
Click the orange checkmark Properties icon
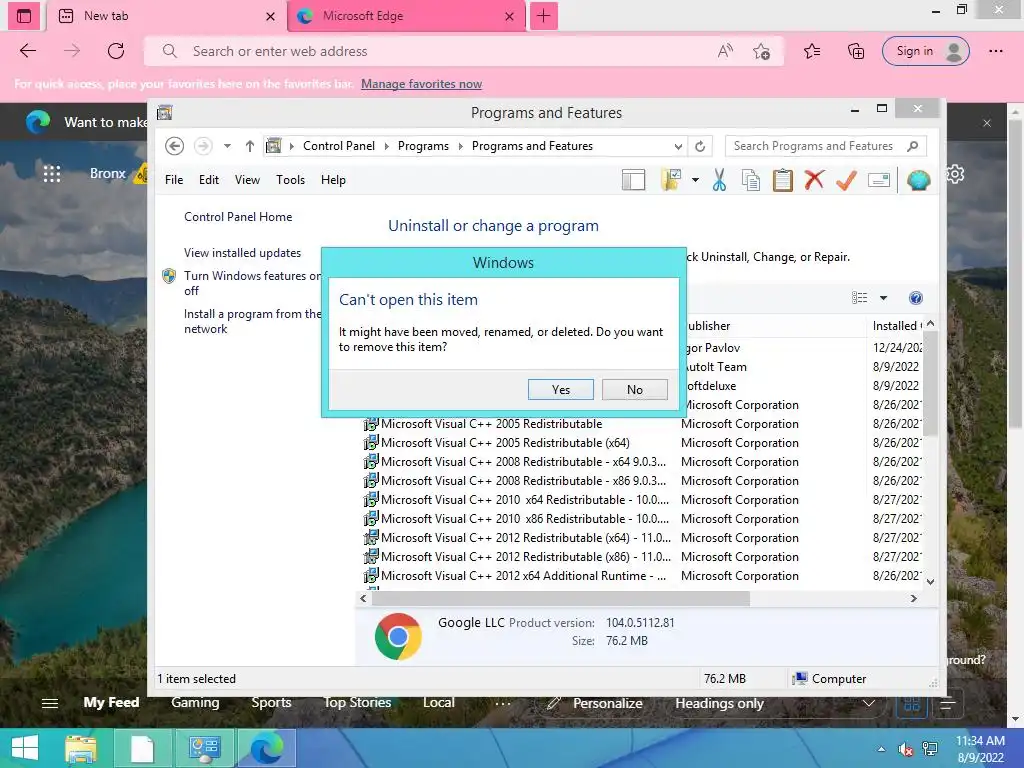[846, 180]
